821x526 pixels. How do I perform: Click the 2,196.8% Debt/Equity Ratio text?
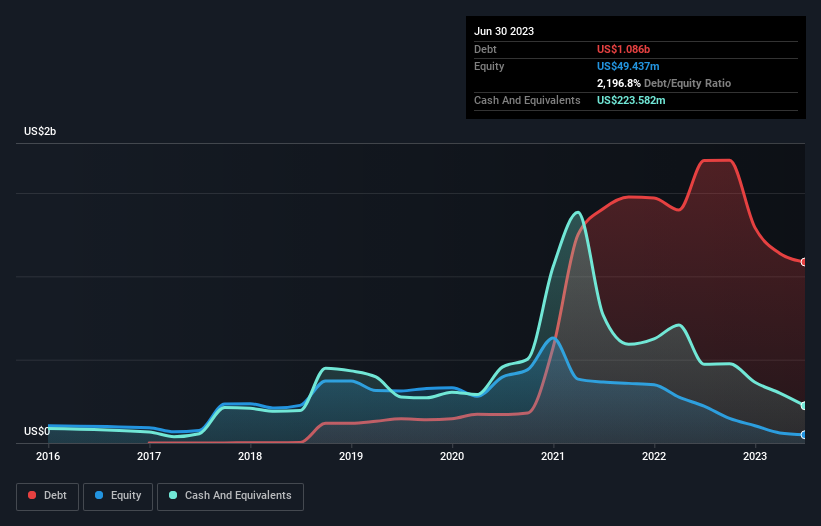tap(663, 83)
